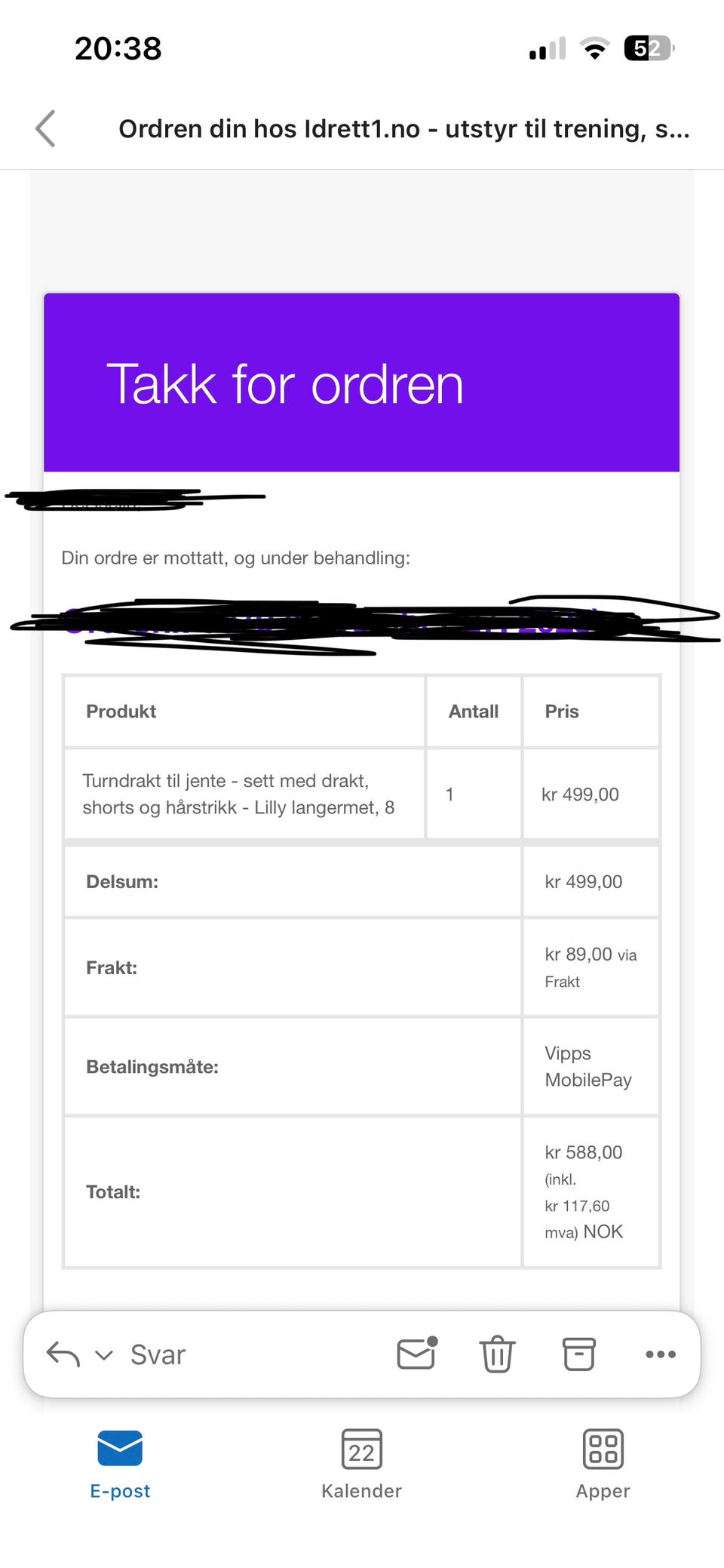The image size is (724, 1568).
Task: Tap the reply arrow icon
Action: (63, 1354)
